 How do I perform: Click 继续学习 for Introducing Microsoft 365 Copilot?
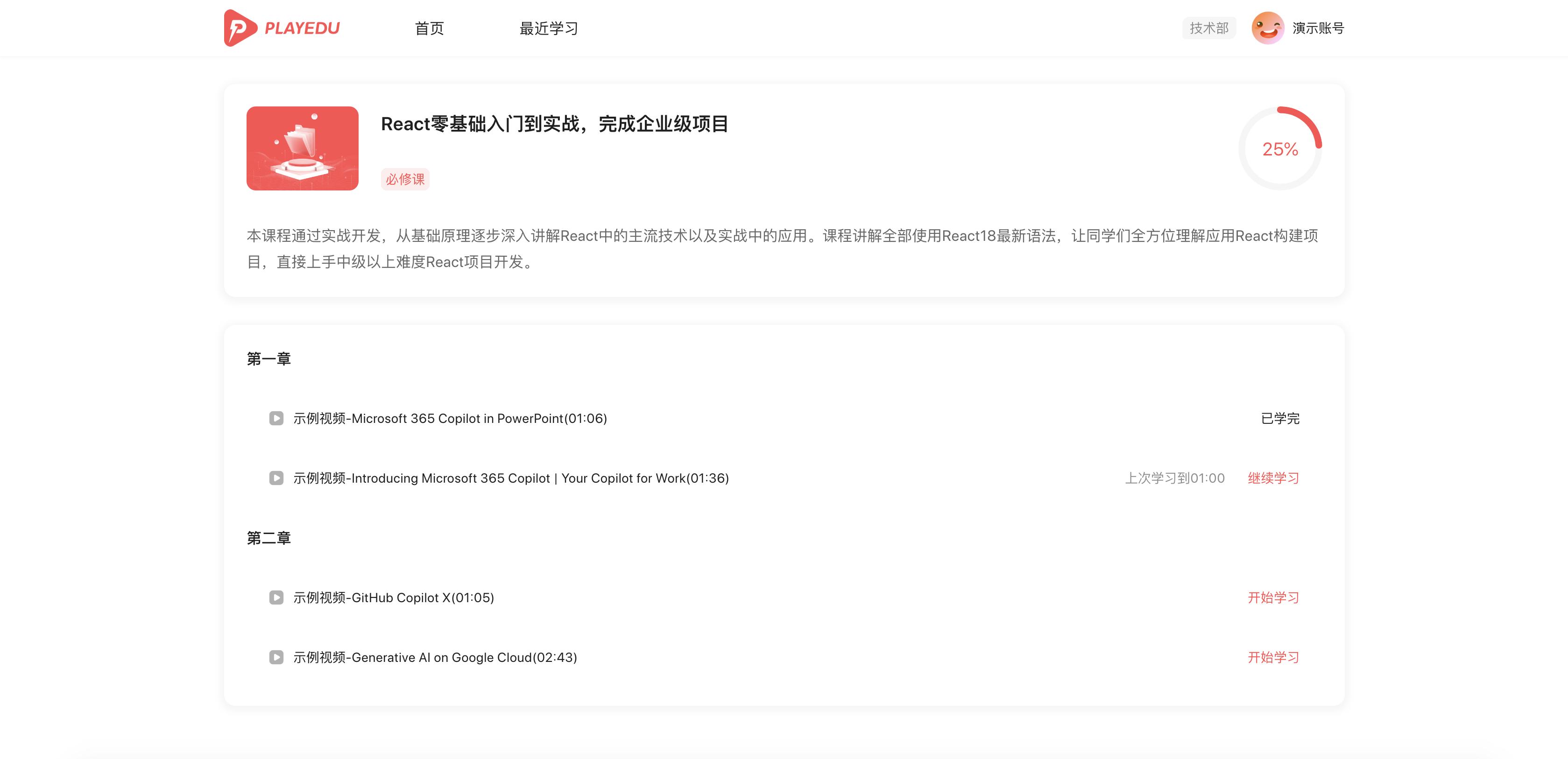[1273, 478]
